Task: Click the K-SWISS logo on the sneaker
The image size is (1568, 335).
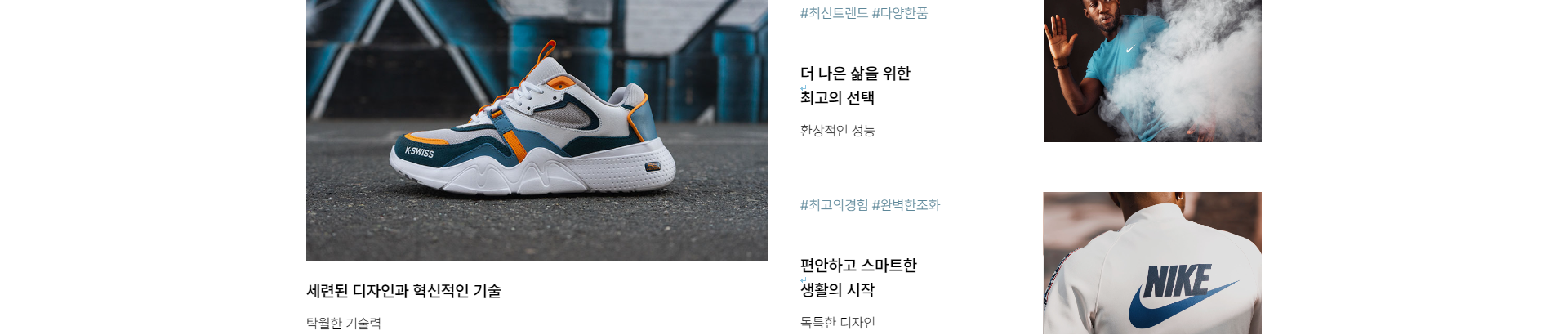Action: point(419,152)
